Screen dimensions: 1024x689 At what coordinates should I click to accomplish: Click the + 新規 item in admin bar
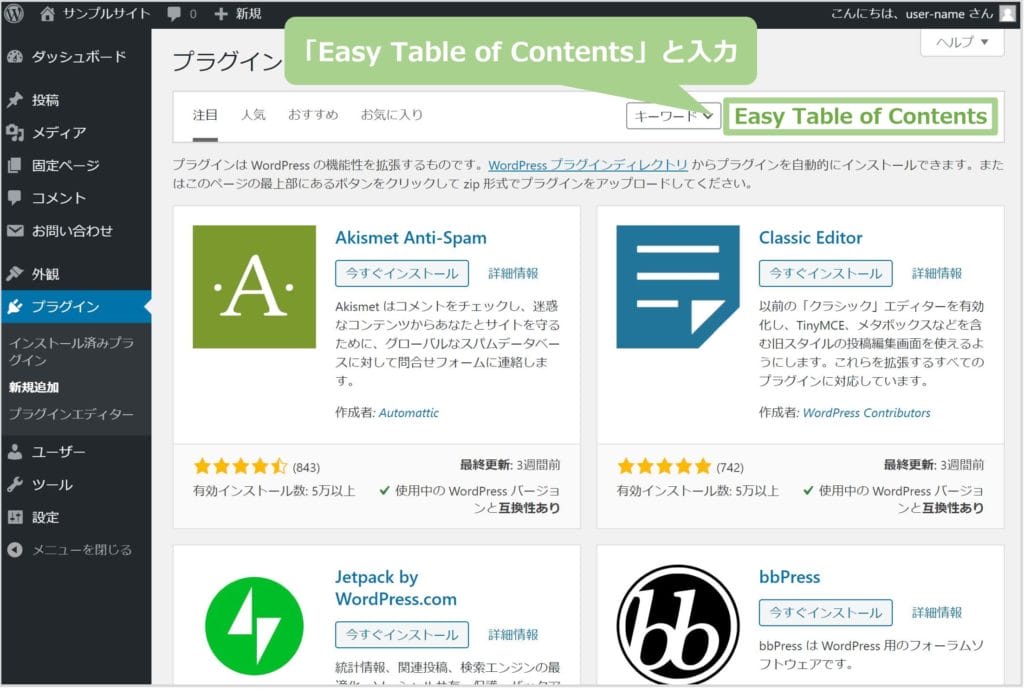[x=237, y=14]
